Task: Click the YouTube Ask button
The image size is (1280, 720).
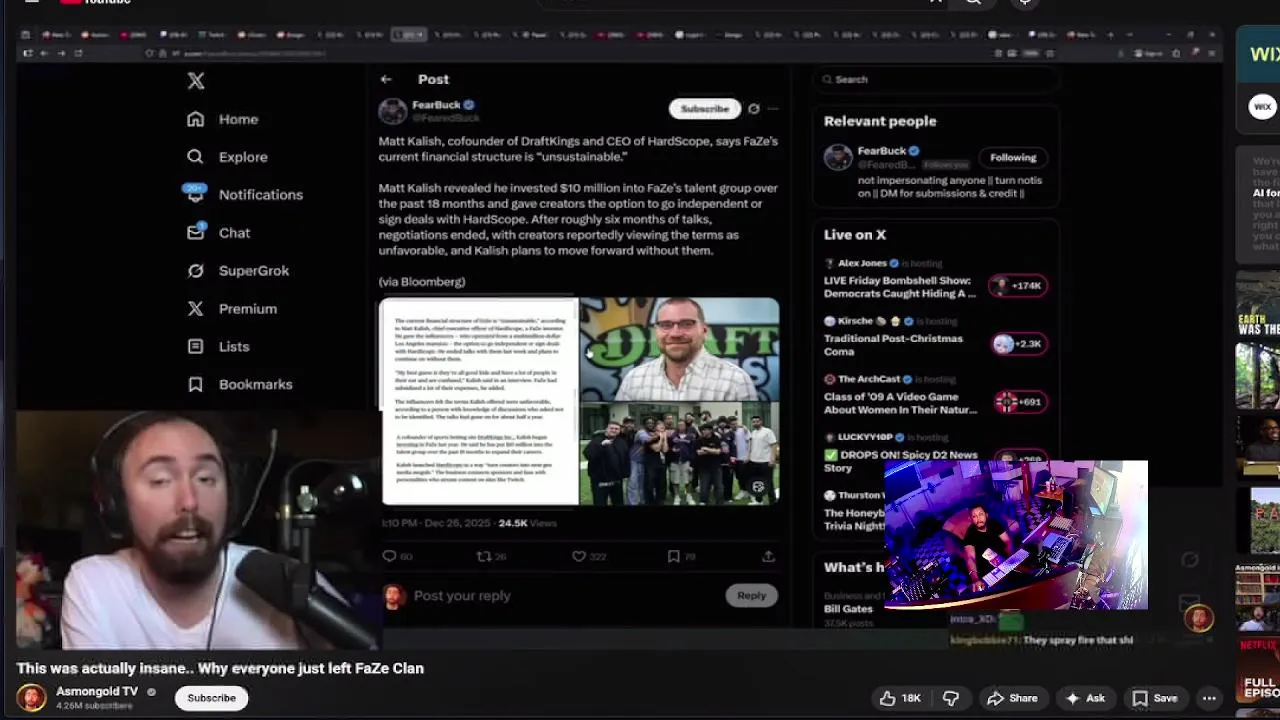Action: coord(1085,698)
